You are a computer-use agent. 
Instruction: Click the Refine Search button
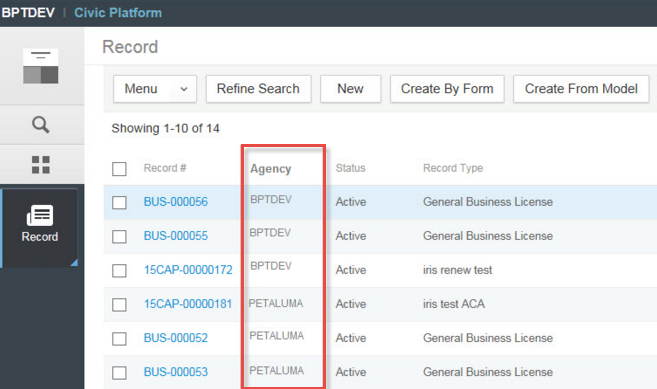click(259, 89)
